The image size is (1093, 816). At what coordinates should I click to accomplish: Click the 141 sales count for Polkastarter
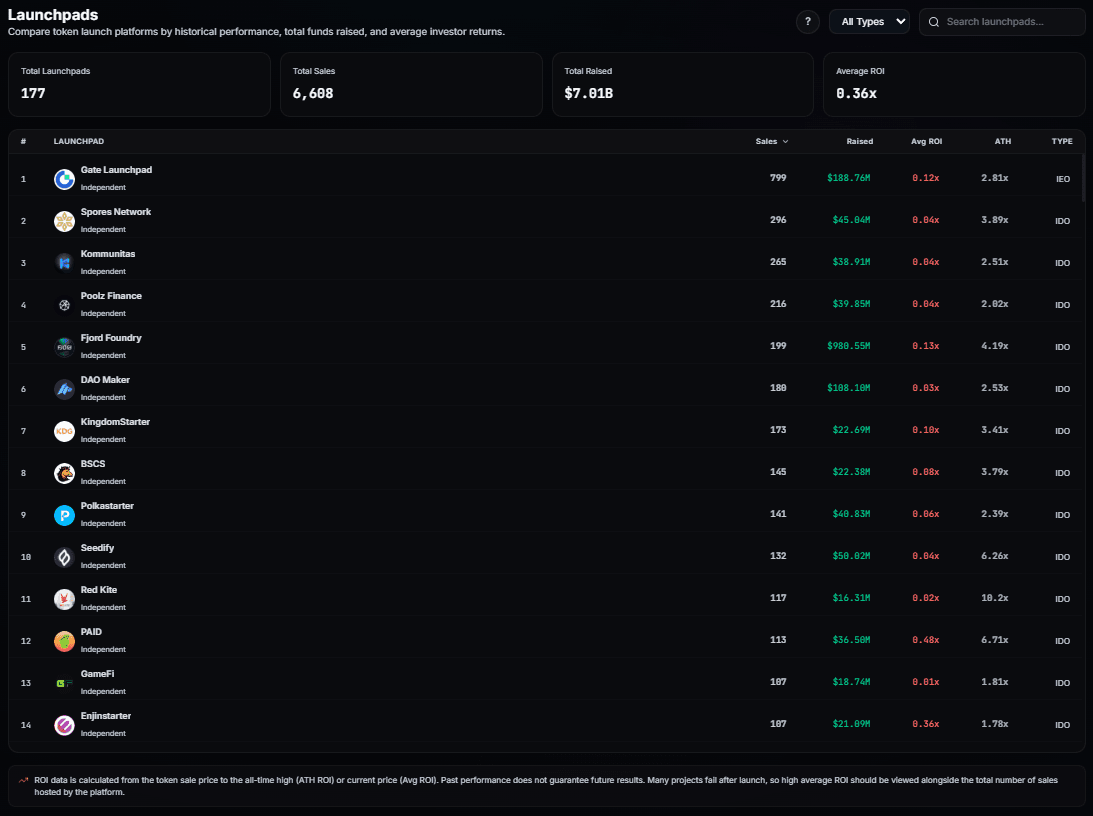(778, 514)
